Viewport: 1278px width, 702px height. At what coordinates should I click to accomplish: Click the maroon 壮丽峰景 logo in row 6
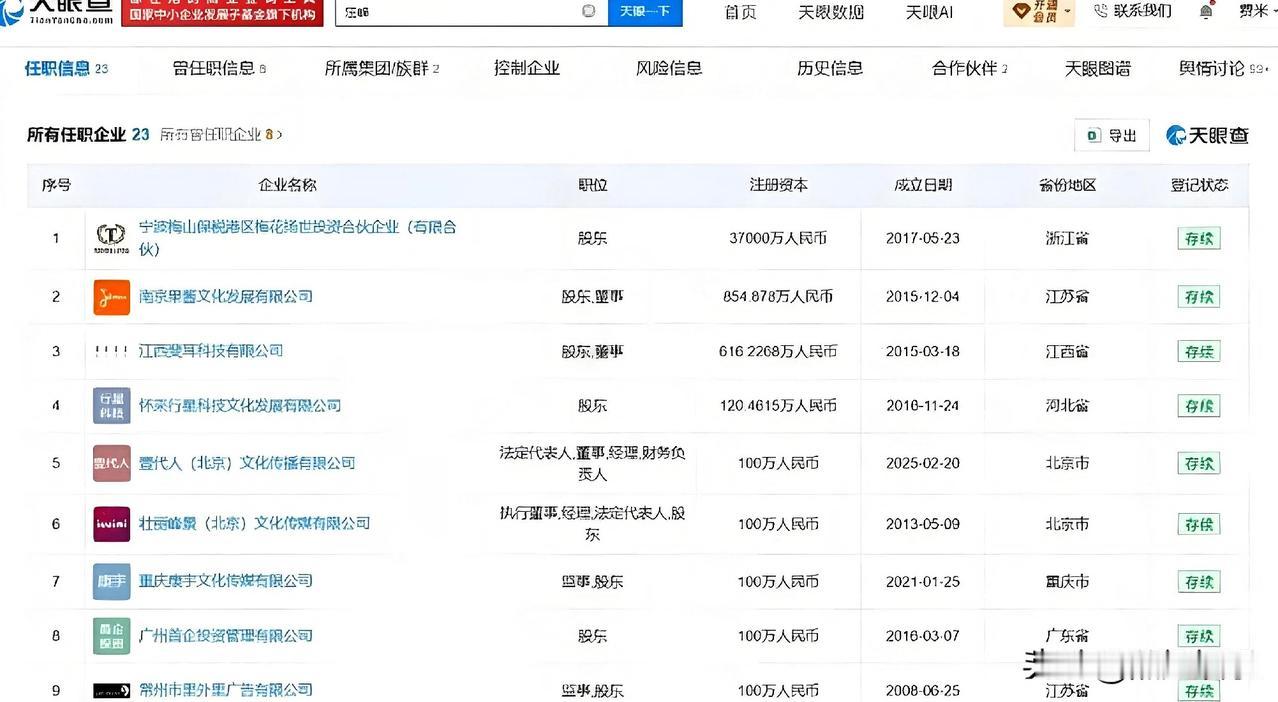111,523
